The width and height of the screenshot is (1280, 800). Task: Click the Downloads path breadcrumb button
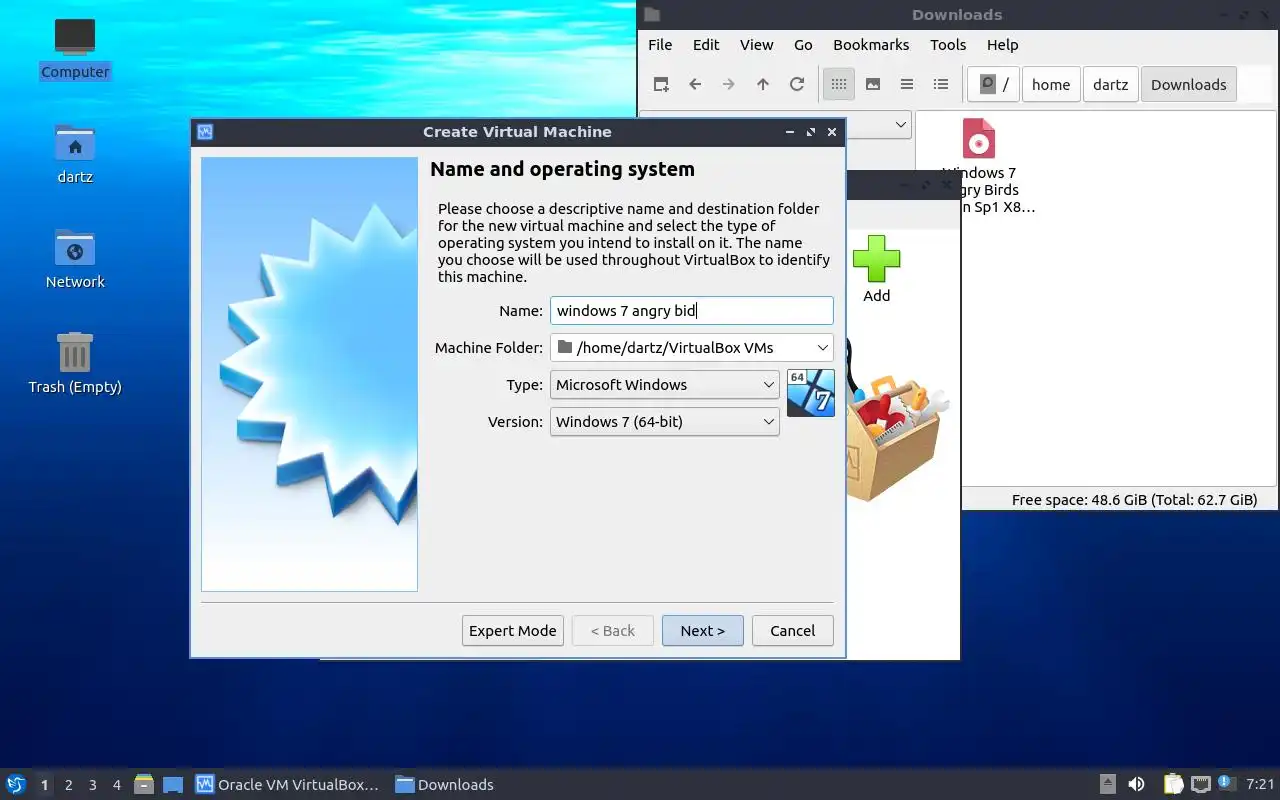coord(1189,85)
